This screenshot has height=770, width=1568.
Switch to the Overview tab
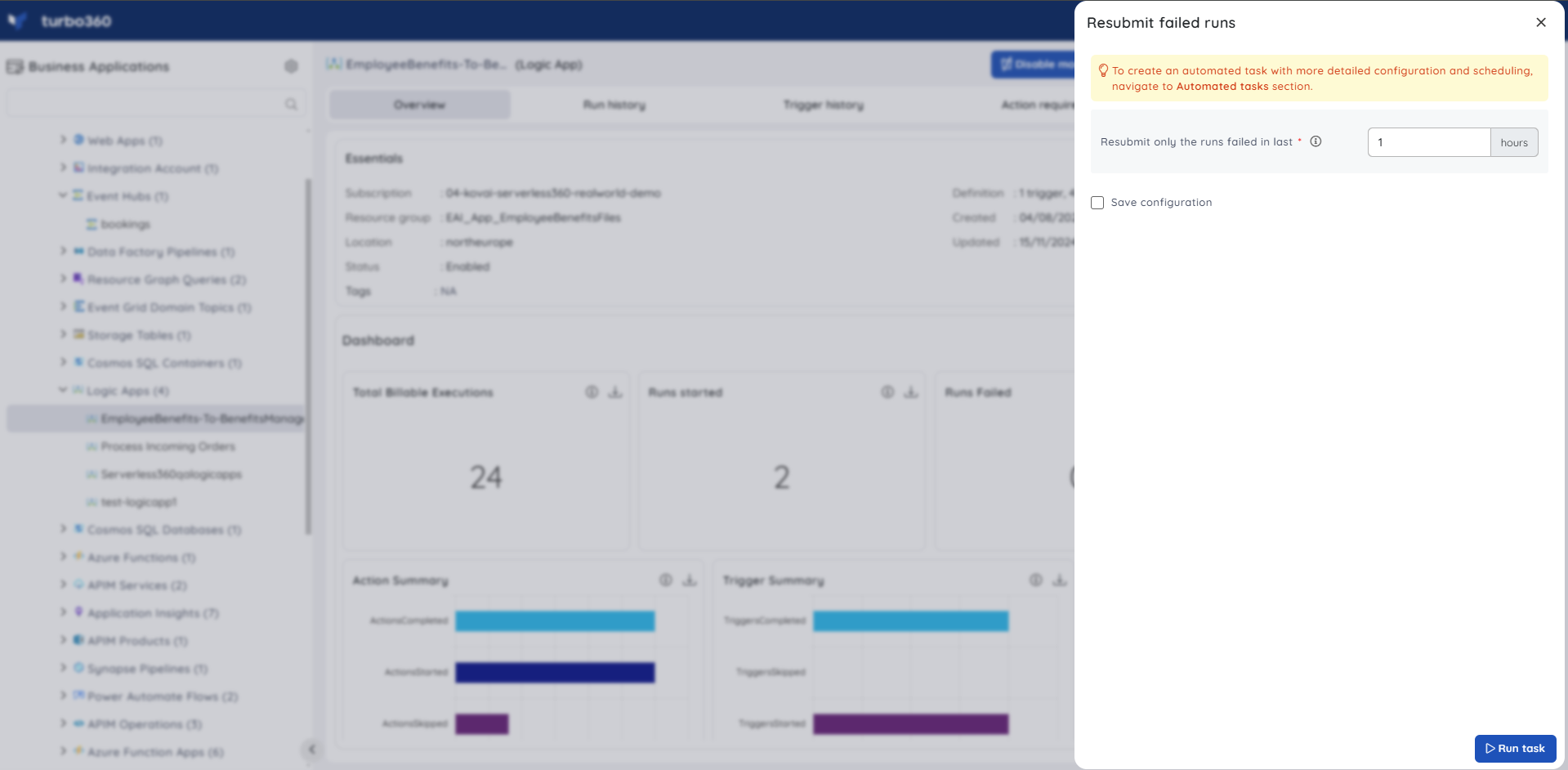pos(420,105)
